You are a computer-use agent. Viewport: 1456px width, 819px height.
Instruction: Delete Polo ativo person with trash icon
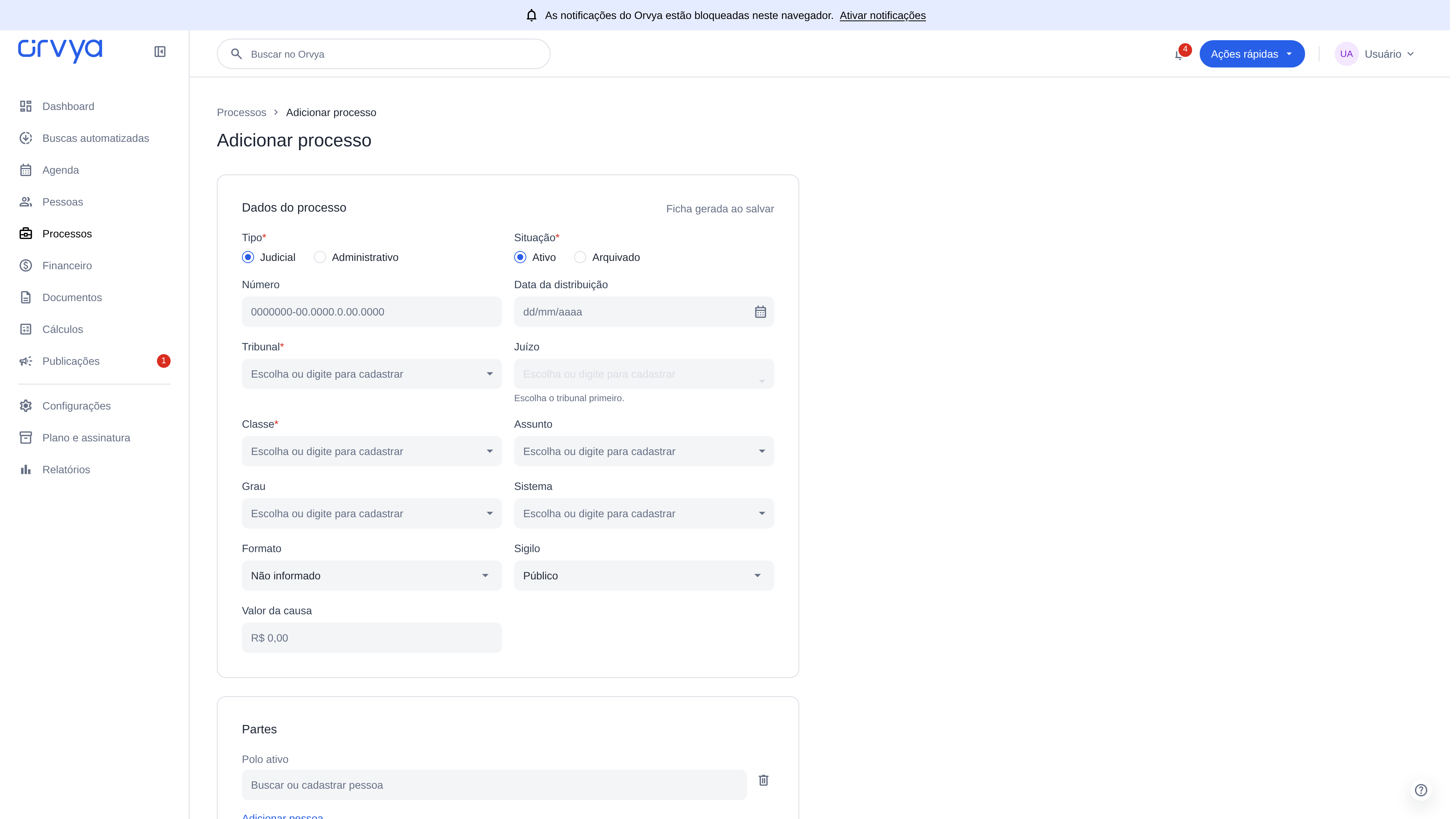(x=764, y=780)
